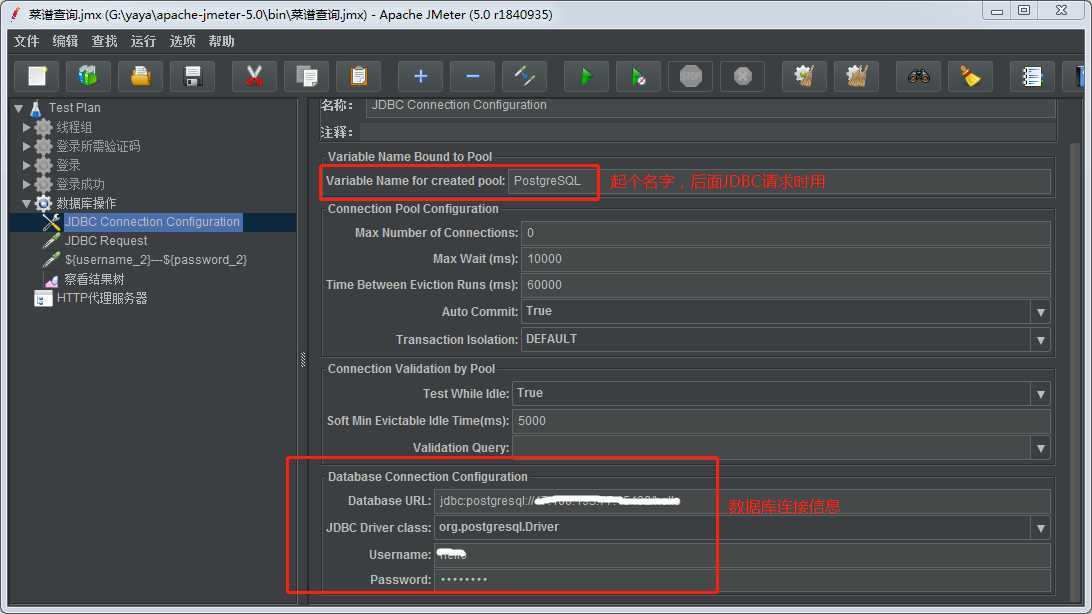Select the Test Plan tree item
The height and width of the screenshot is (614, 1092).
75,108
